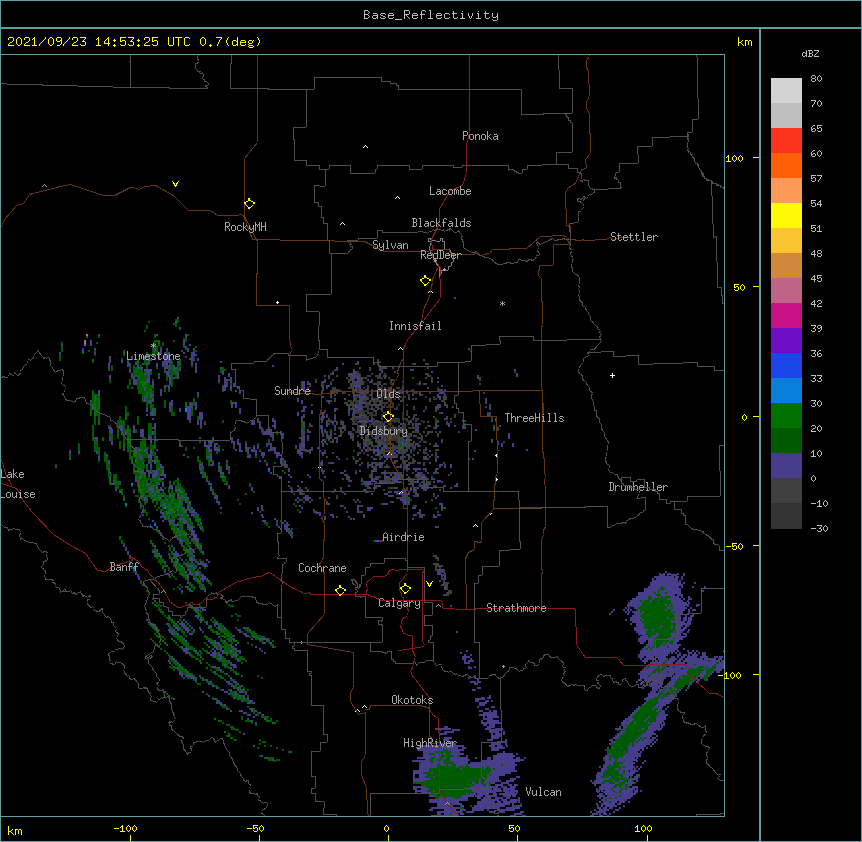Click the RockyMH label
This screenshot has width=862, height=842.
pos(245,227)
